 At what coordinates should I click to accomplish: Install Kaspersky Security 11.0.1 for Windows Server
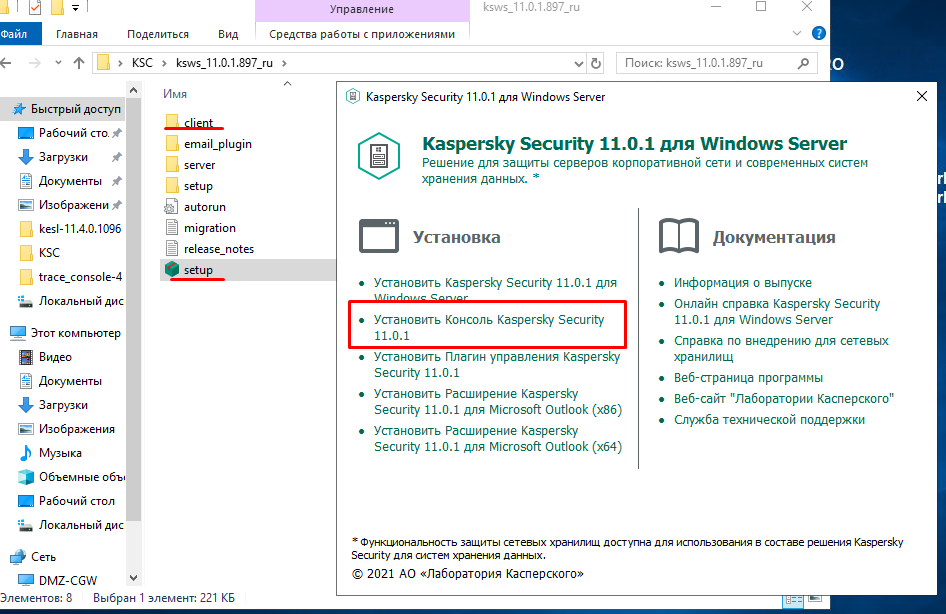pyautogui.click(x=495, y=290)
